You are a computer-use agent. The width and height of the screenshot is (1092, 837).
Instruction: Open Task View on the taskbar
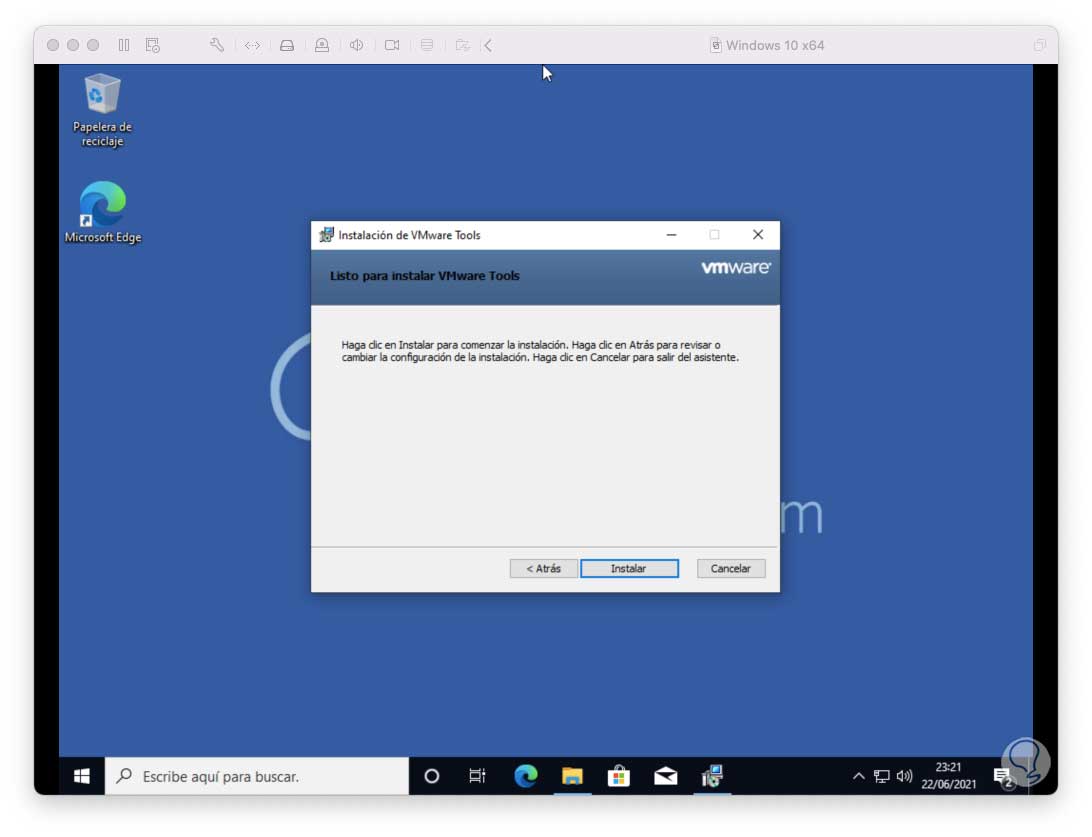point(478,776)
